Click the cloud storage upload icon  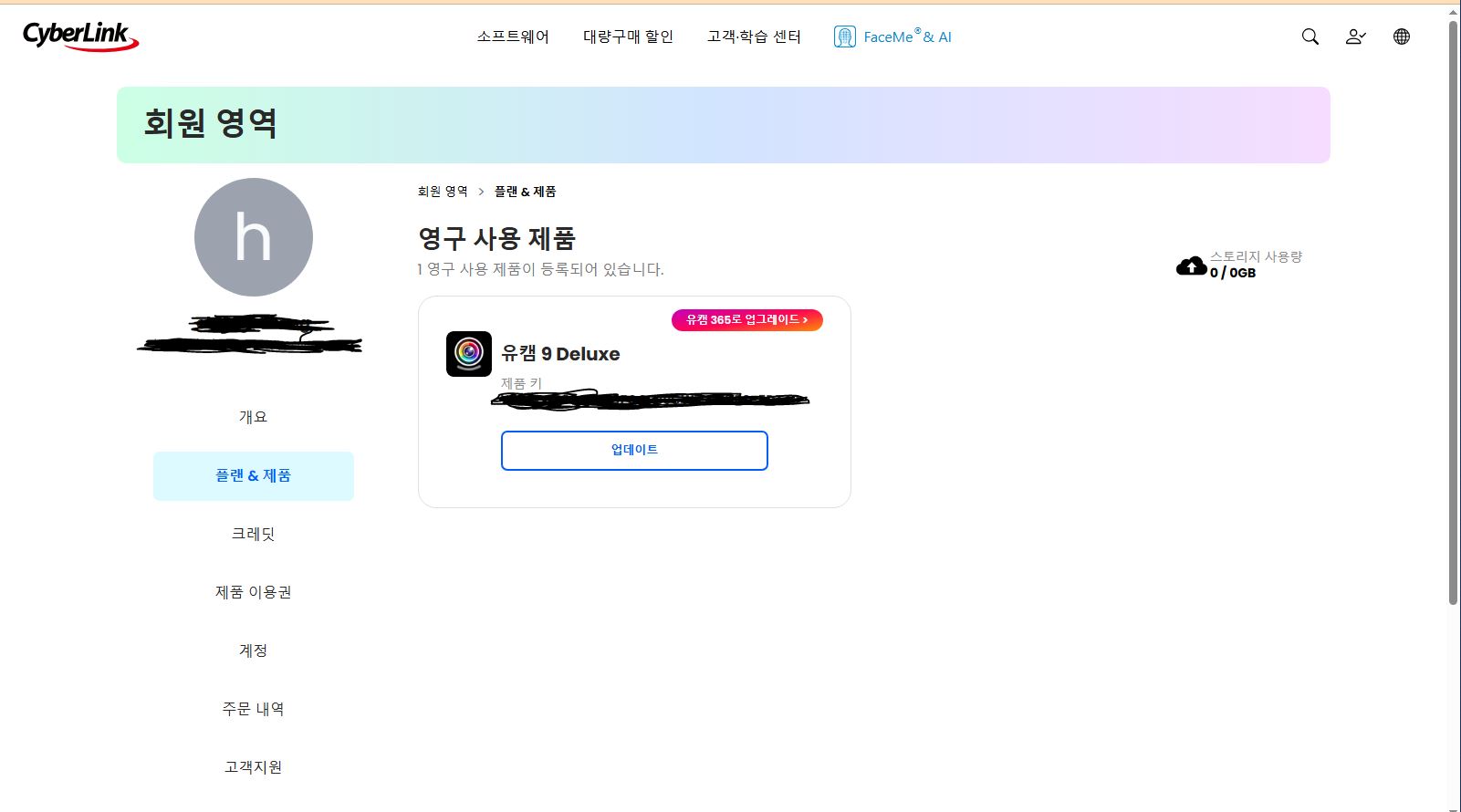pyautogui.click(x=1191, y=265)
